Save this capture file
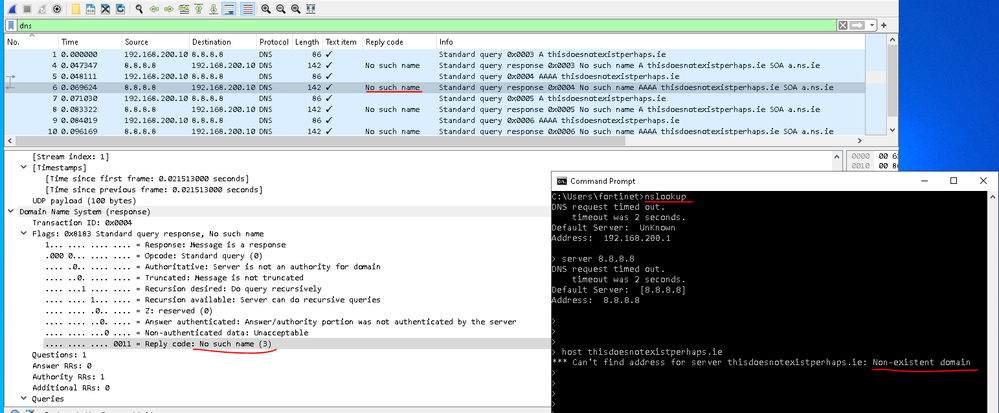 (90, 9)
